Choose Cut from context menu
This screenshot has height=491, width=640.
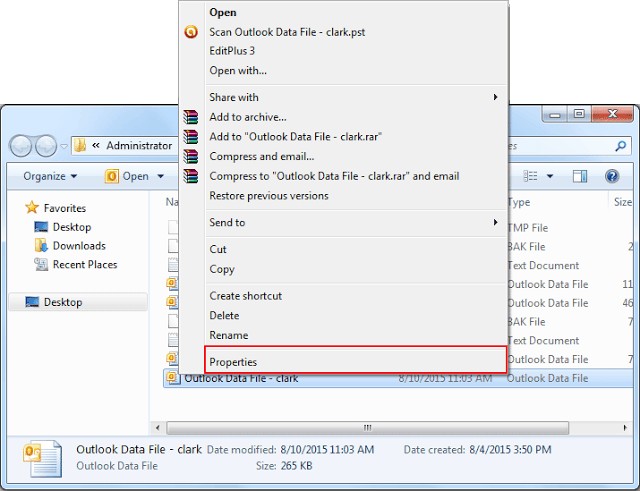[x=218, y=249]
